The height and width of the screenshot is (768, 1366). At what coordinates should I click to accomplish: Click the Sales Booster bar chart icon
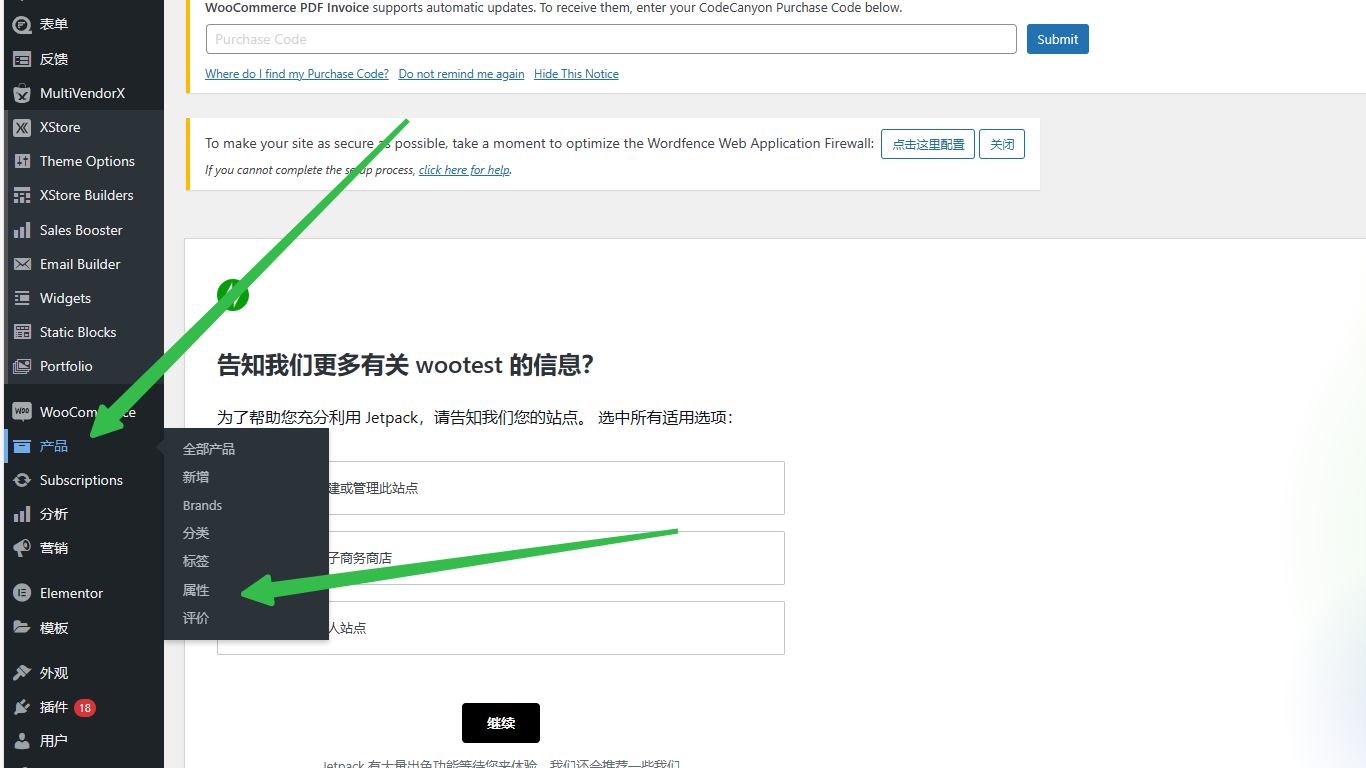pos(22,230)
